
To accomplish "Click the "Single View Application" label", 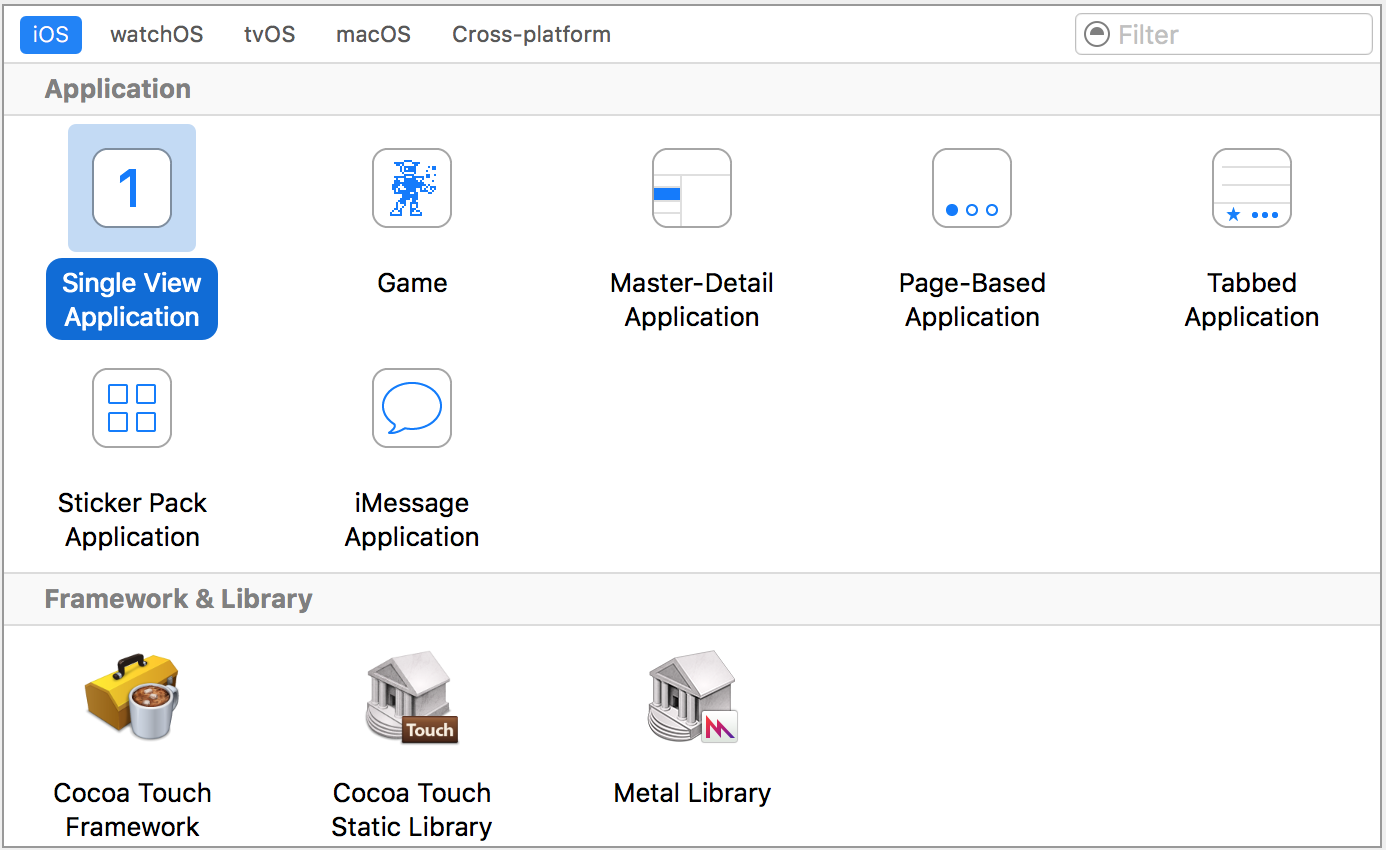I will click(132, 300).
